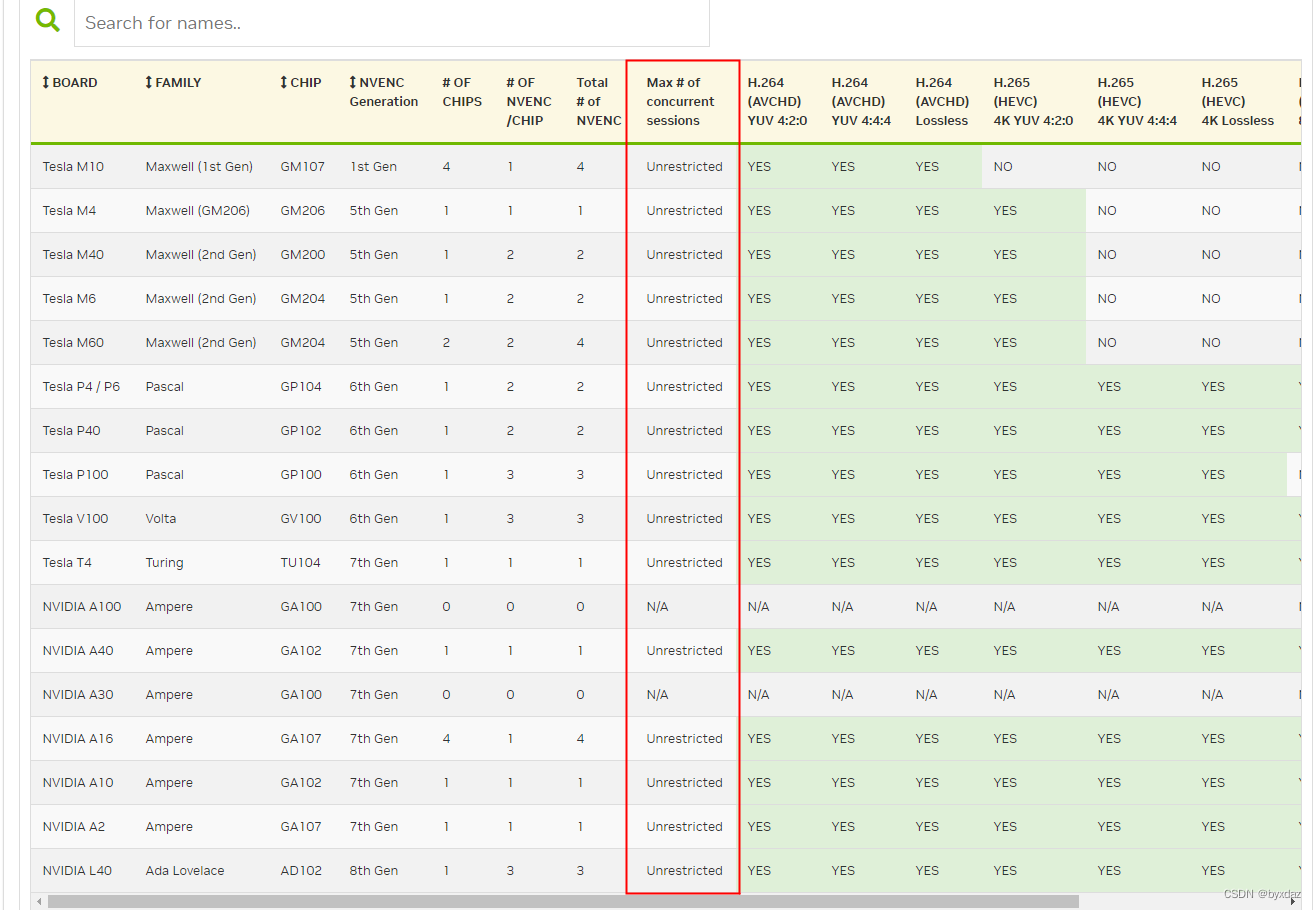Click the 'H.264 (AVCHD) YUV 4:4:4' header
Screen dimensions: 1316x910
[x=861, y=101]
